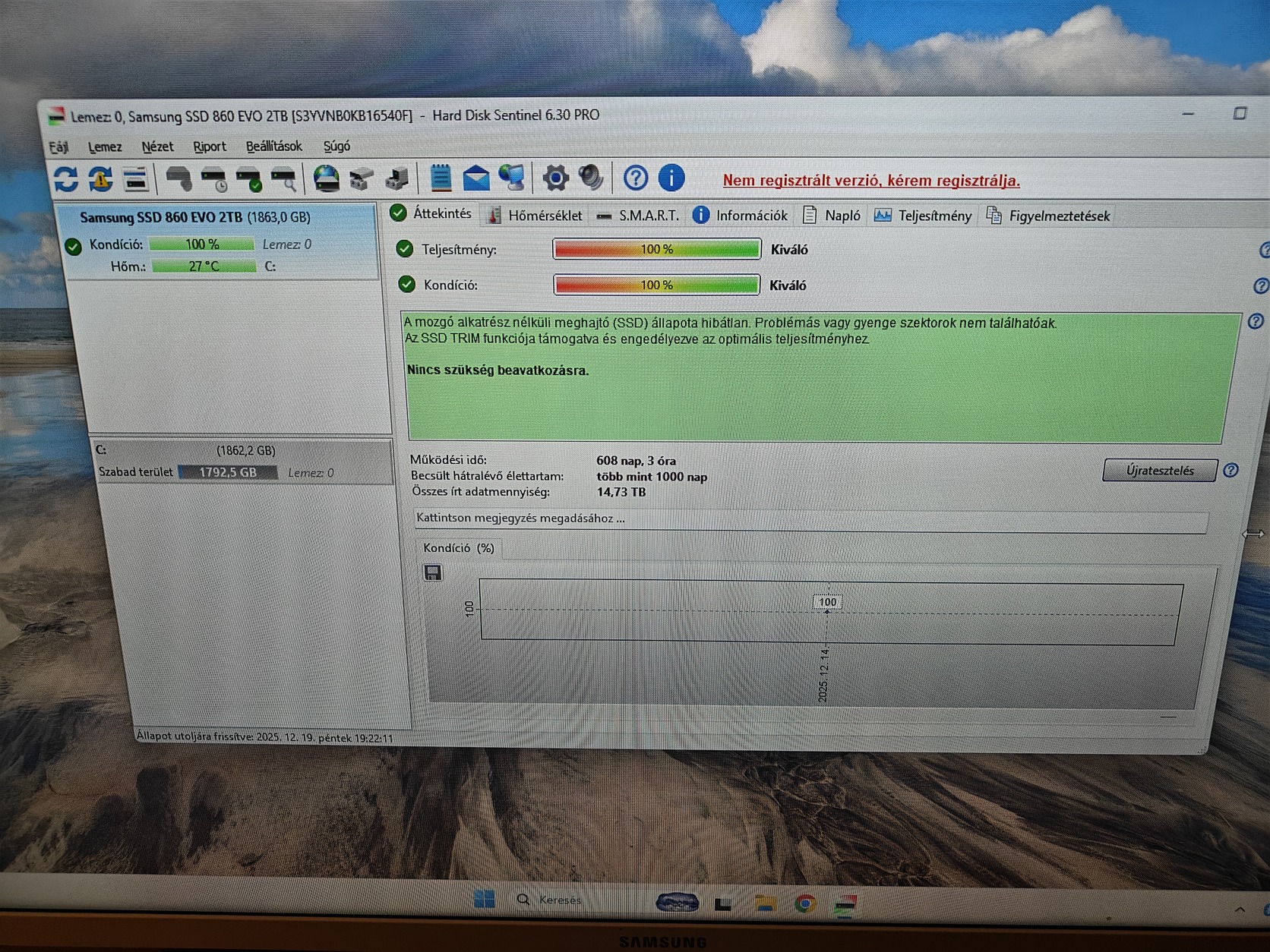Click the drive with tower toolbar icon
Image resolution: width=1270 pixels, height=952 pixels.
397,179
